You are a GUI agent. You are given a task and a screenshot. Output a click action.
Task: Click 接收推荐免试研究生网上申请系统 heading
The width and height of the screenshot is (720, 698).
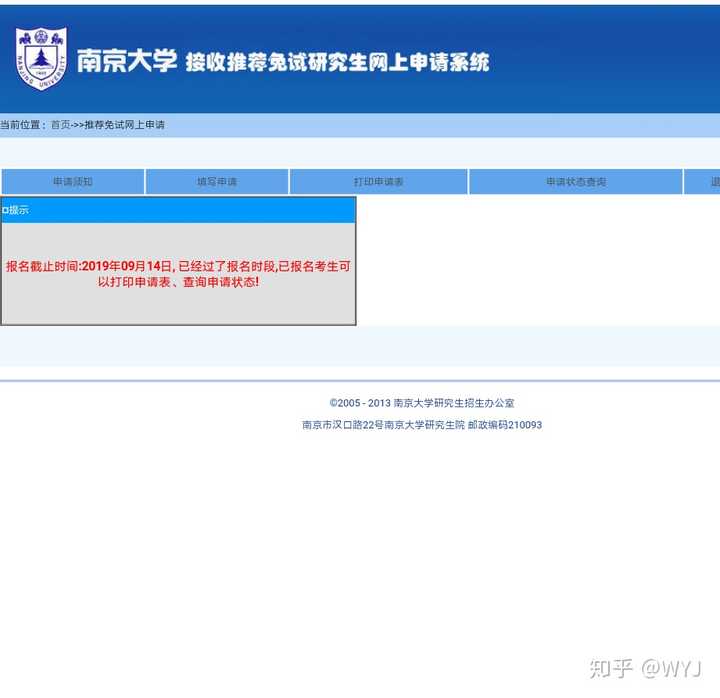pyautogui.click(x=338, y=62)
